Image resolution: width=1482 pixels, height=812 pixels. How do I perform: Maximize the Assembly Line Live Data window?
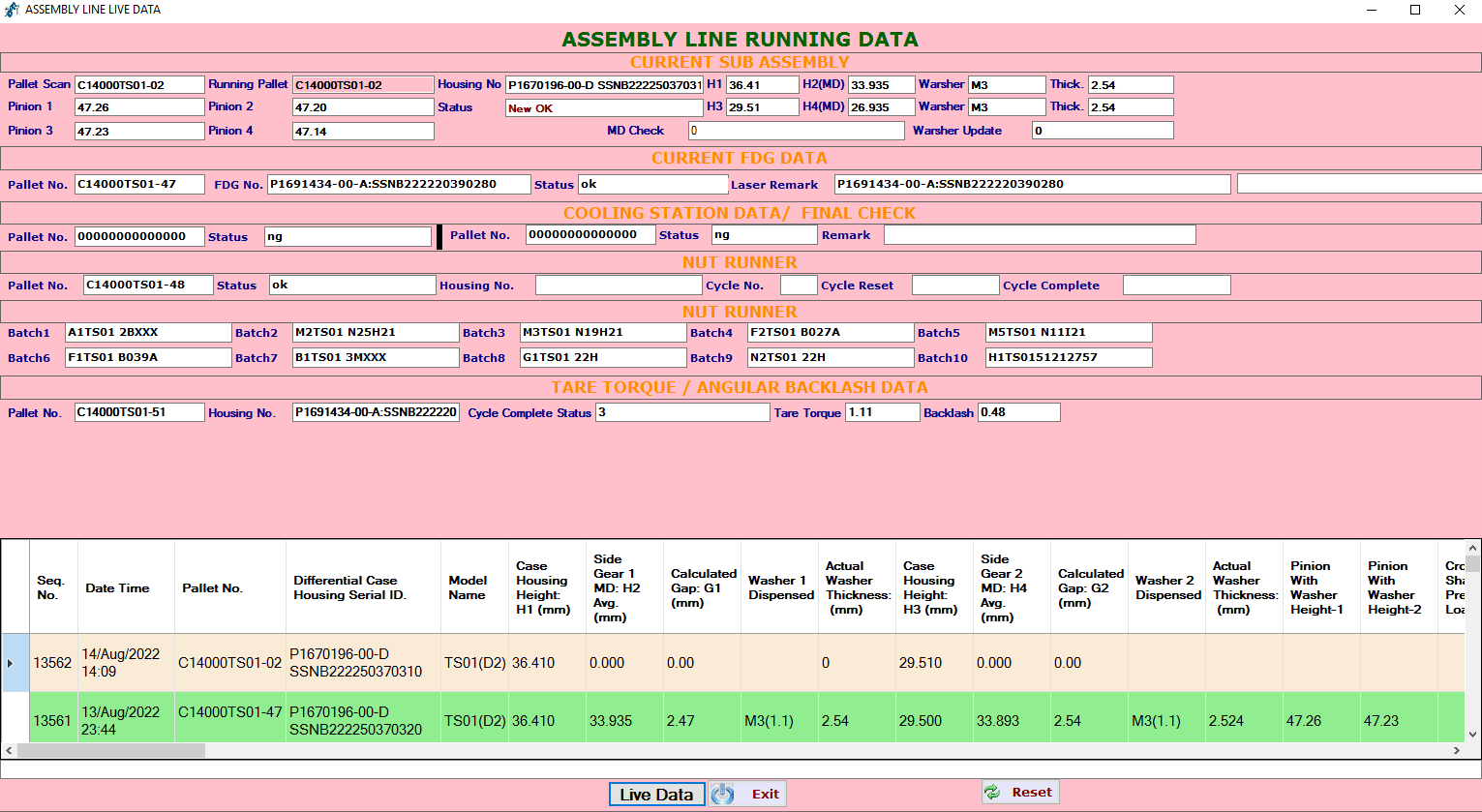pyautogui.click(x=1415, y=10)
